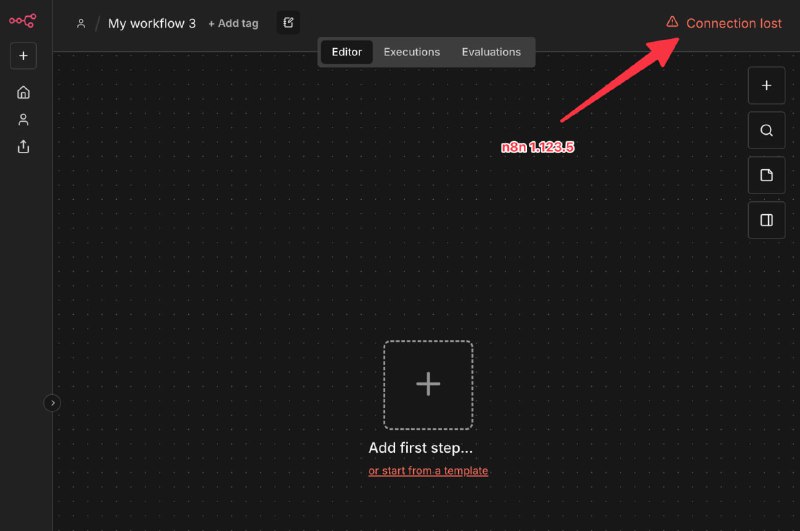Expand the collapsed left sidebar chevron
Viewport: 800px width, 531px height.
53,403
